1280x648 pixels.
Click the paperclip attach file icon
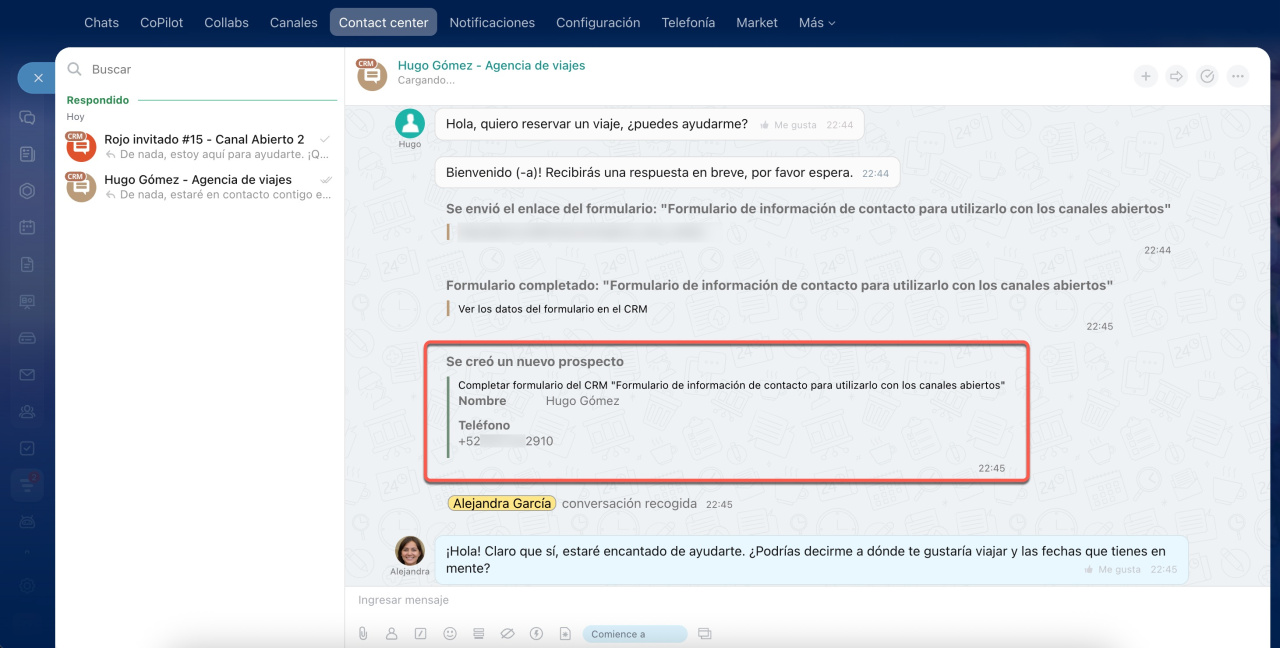click(363, 633)
